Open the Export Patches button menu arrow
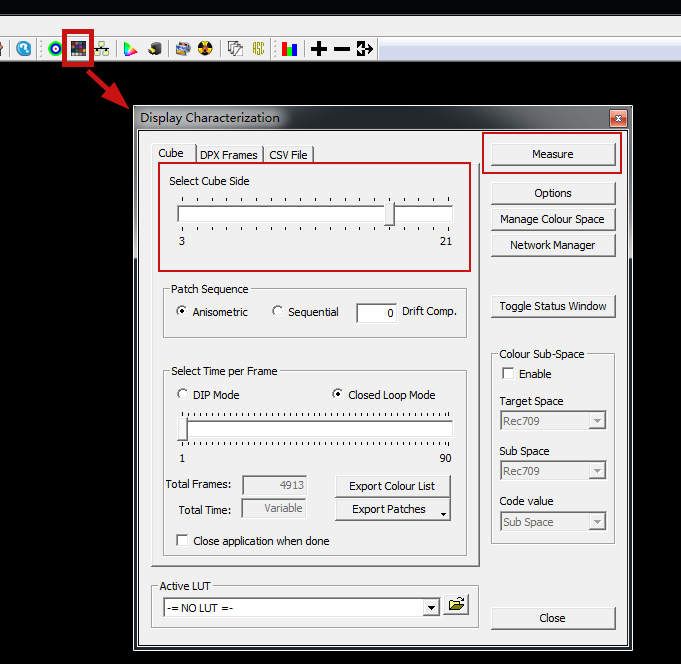 pyautogui.click(x=443, y=514)
